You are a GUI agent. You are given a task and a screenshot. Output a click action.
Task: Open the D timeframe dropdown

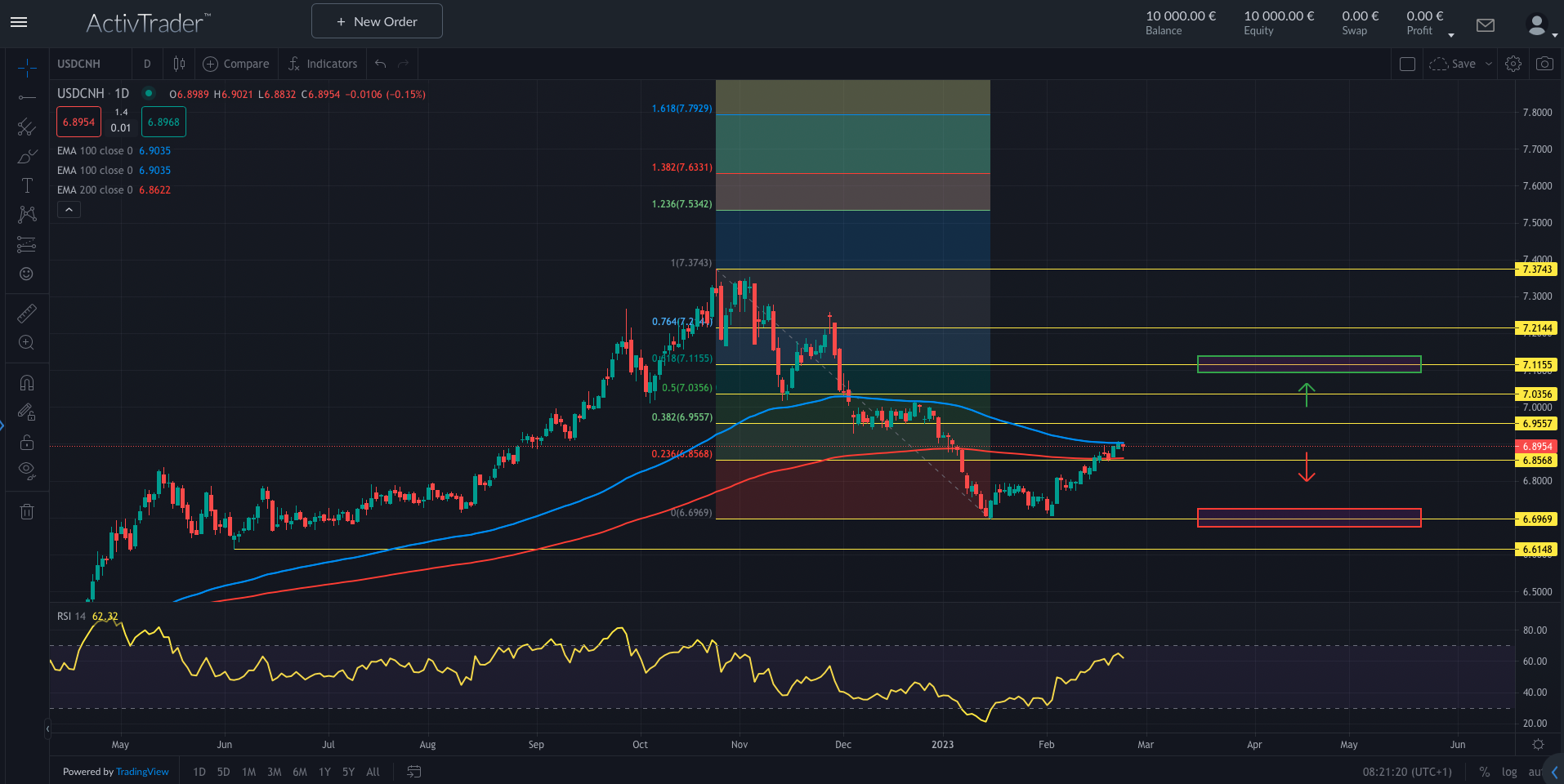pyautogui.click(x=147, y=64)
